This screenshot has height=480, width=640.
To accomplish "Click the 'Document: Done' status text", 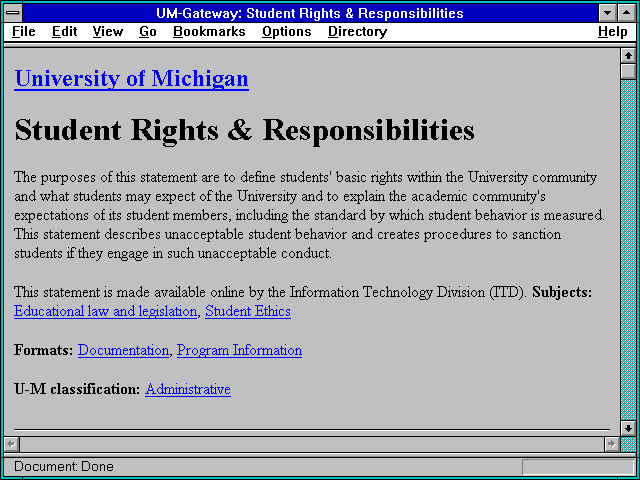I will click(x=64, y=466).
